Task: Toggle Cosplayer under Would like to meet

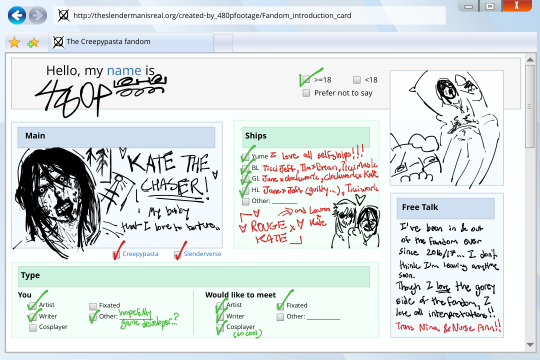Action: (x=220, y=327)
